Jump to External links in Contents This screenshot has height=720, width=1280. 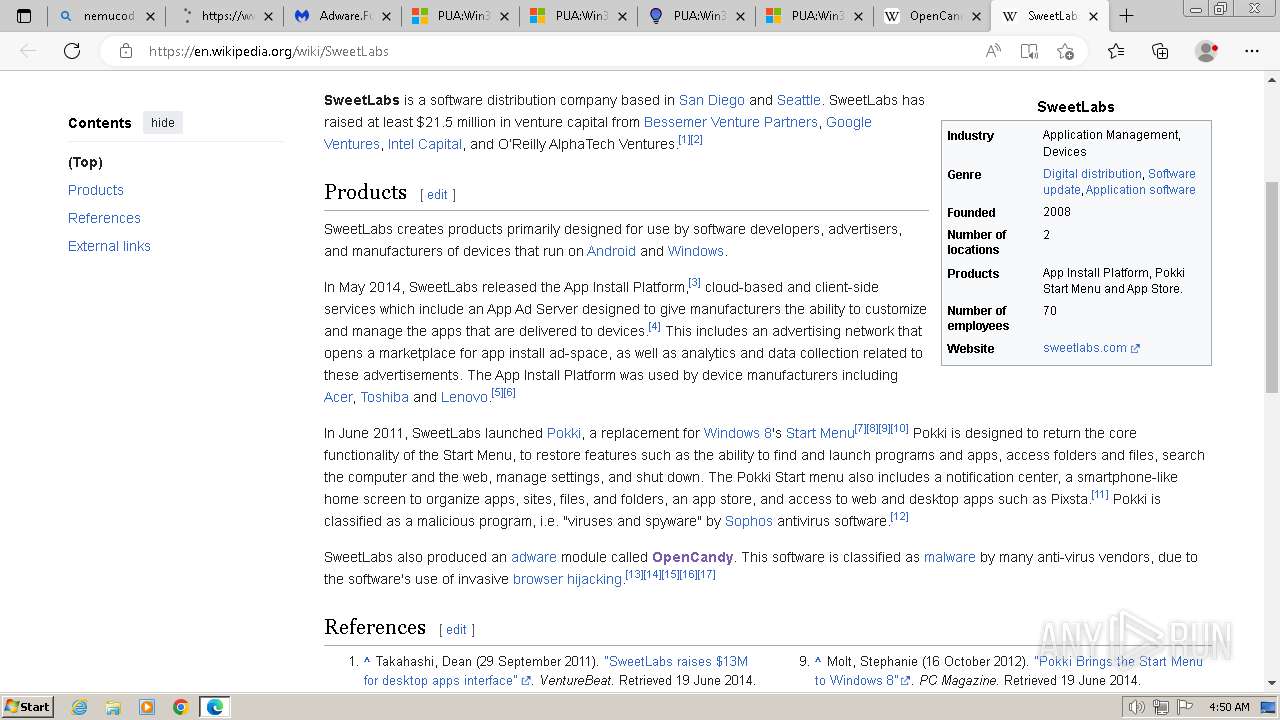pos(109,246)
